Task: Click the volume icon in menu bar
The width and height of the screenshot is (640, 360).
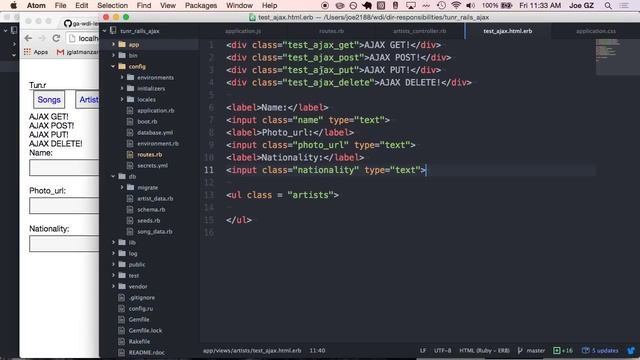Action: click(471, 5)
